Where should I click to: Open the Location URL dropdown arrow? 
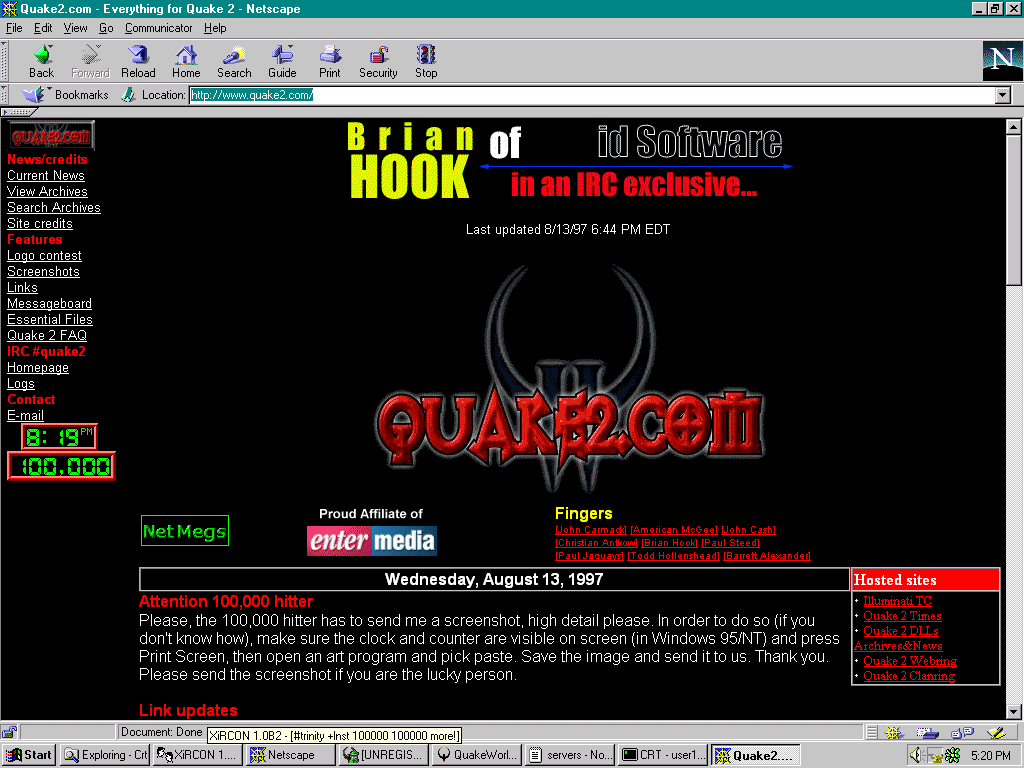tap(1002, 95)
